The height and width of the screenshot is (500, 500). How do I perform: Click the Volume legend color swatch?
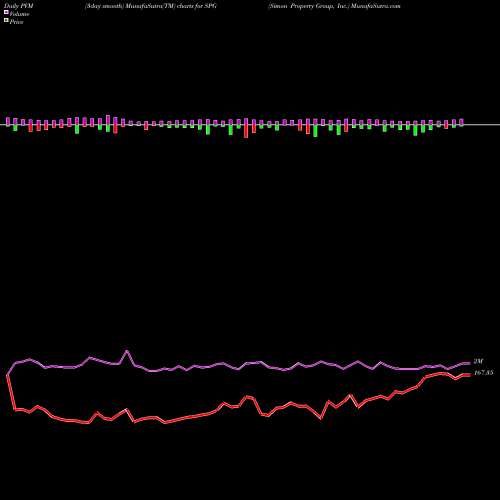[6, 13]
